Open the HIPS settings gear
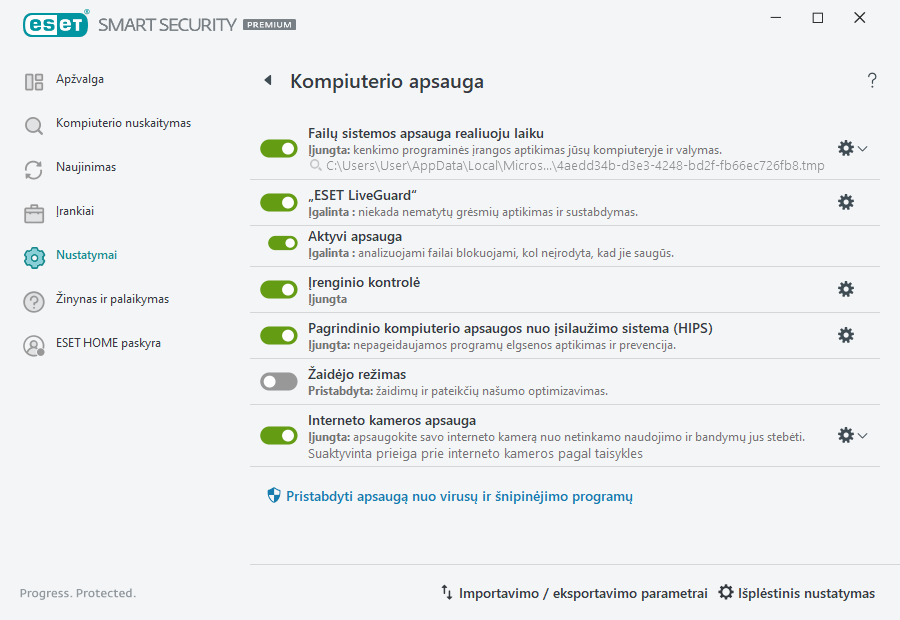 (x=846, y=335)
